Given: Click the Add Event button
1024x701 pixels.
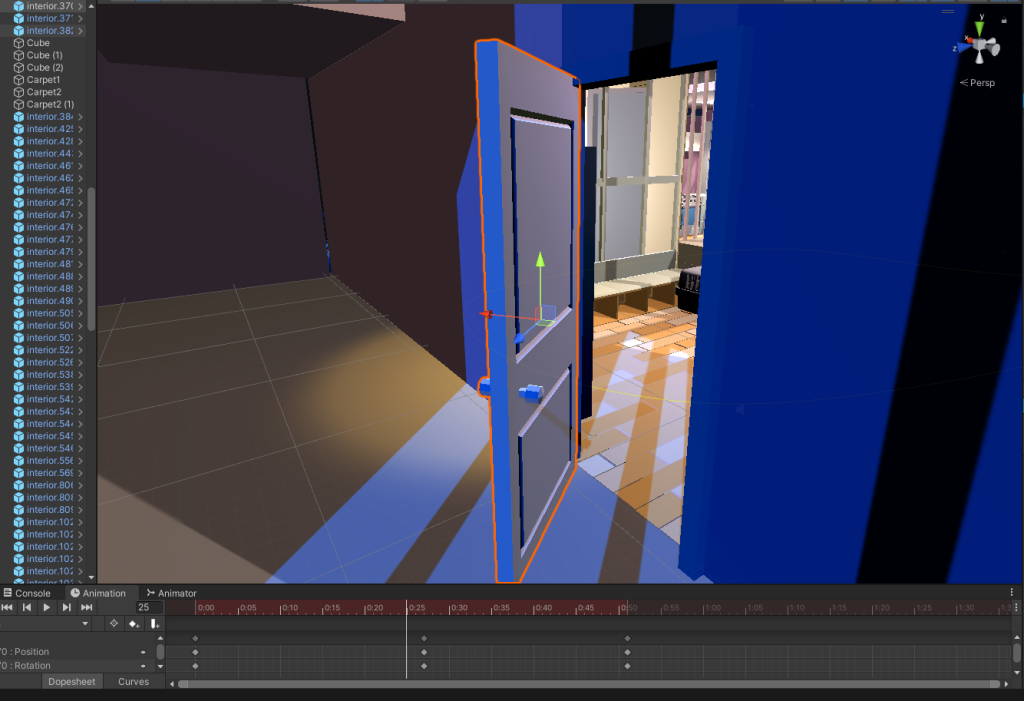Looking at the screenshot, I should coord(154,624).
